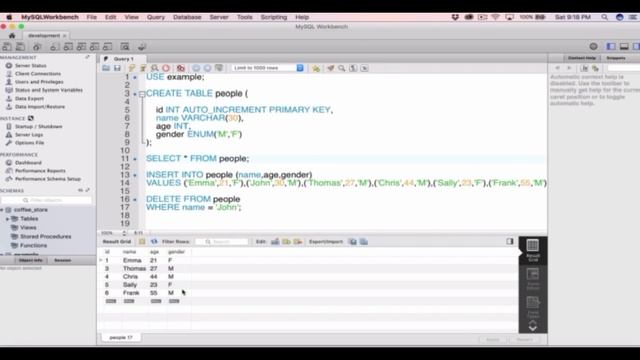This screenshot has height=360, width=640.
Task: Switch to the Session tab
Action: [x=62, y=260]
